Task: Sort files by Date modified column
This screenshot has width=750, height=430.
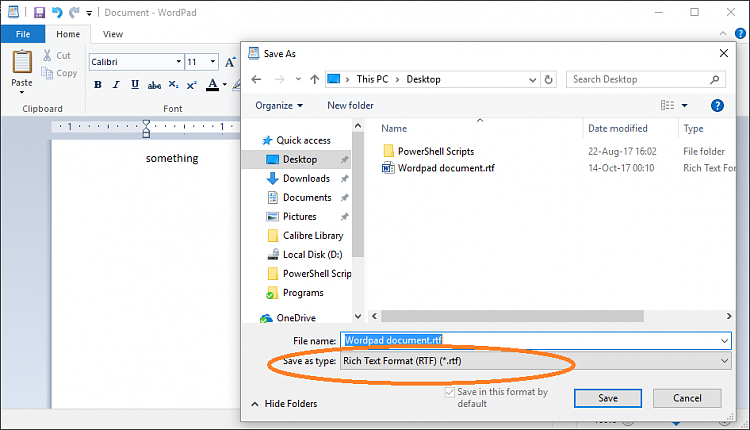Action: click(x=618, y=129)
